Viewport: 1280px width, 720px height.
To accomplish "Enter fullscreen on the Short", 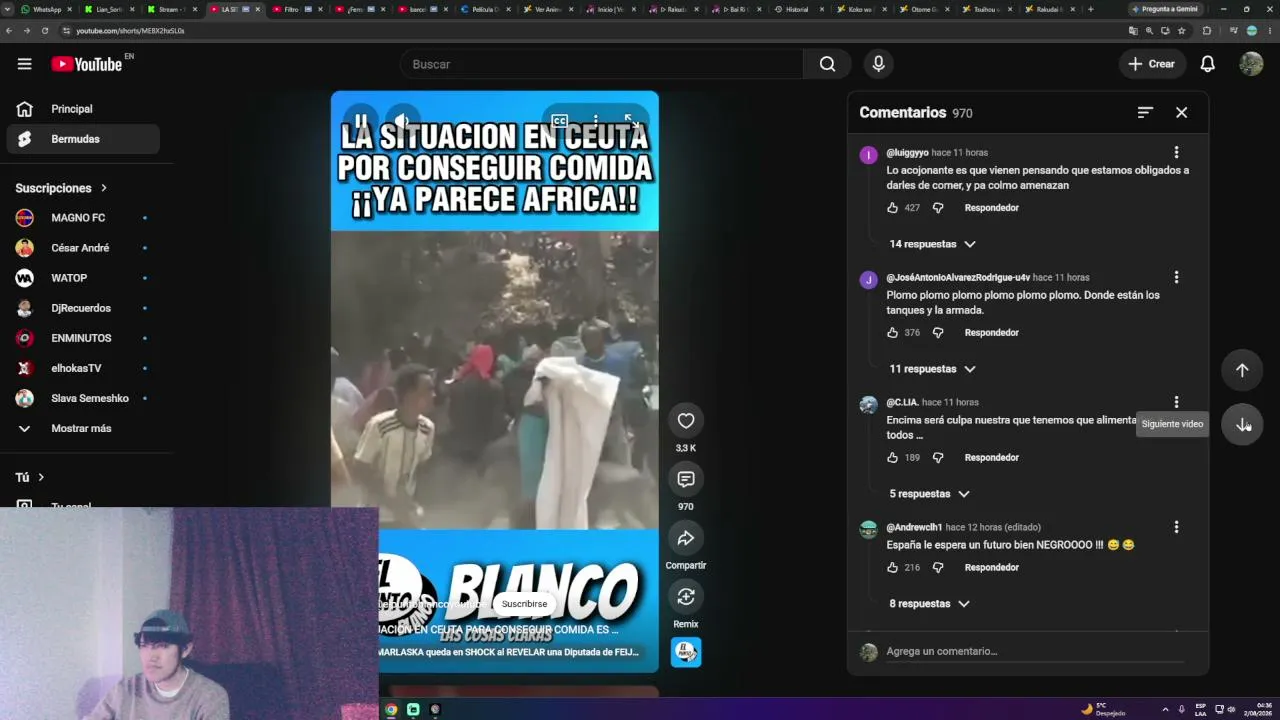I will pos(632,121).
